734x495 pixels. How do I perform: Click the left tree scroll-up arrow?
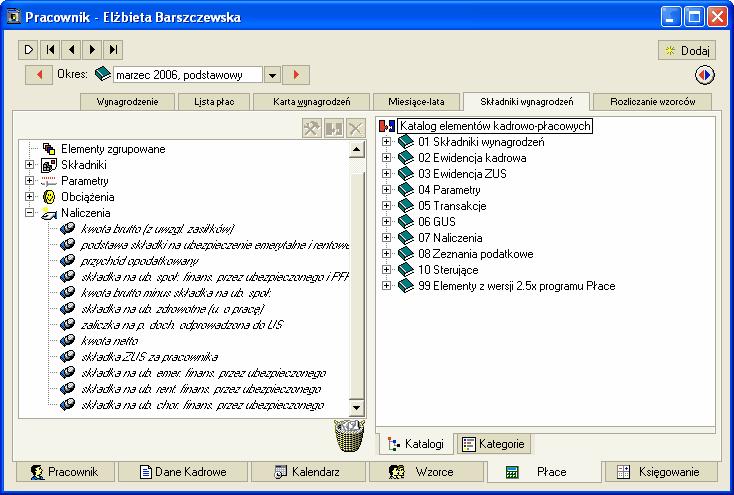coord(356,150)
